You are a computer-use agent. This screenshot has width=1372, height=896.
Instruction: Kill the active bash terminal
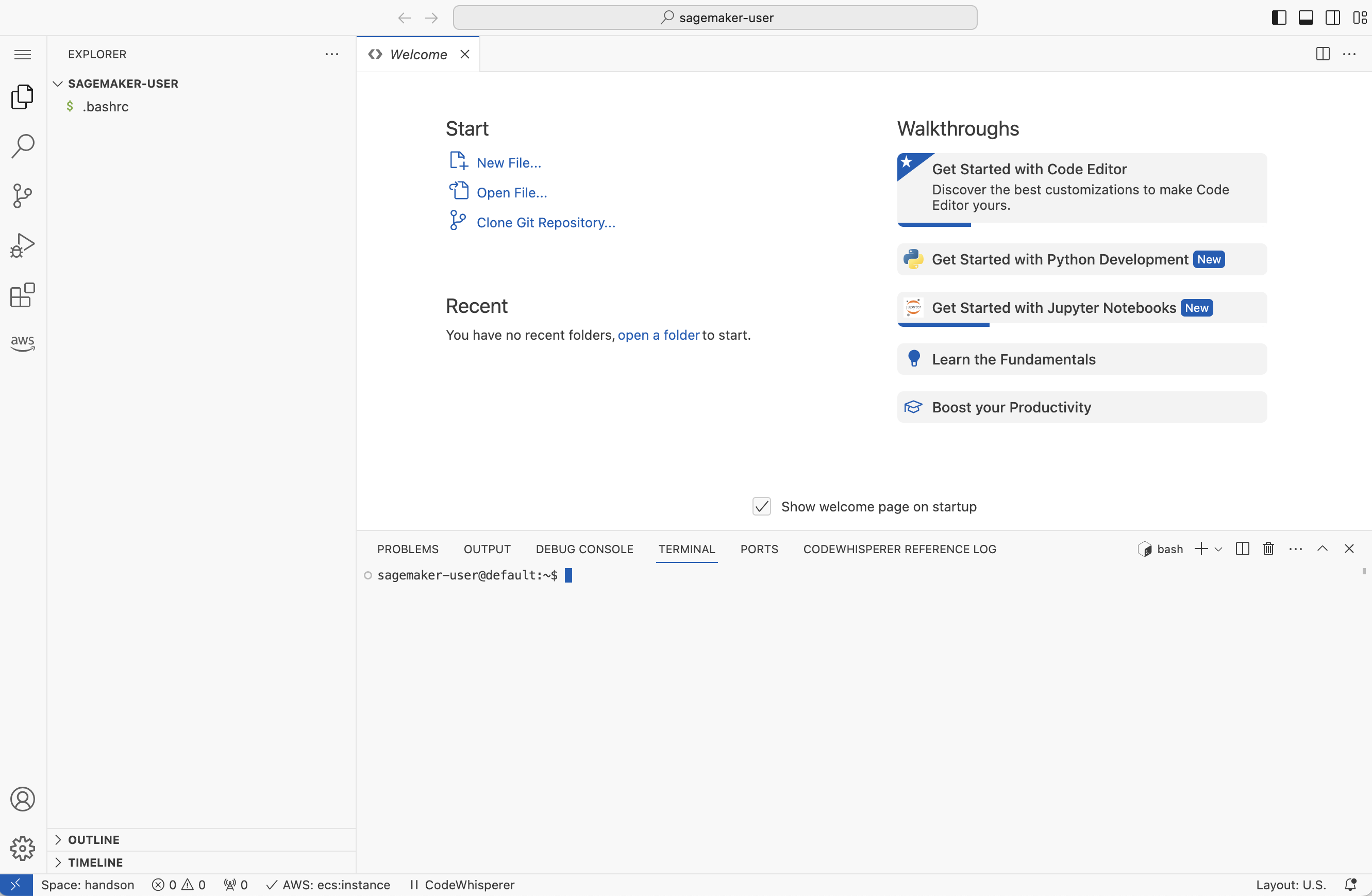(1268, 549)
